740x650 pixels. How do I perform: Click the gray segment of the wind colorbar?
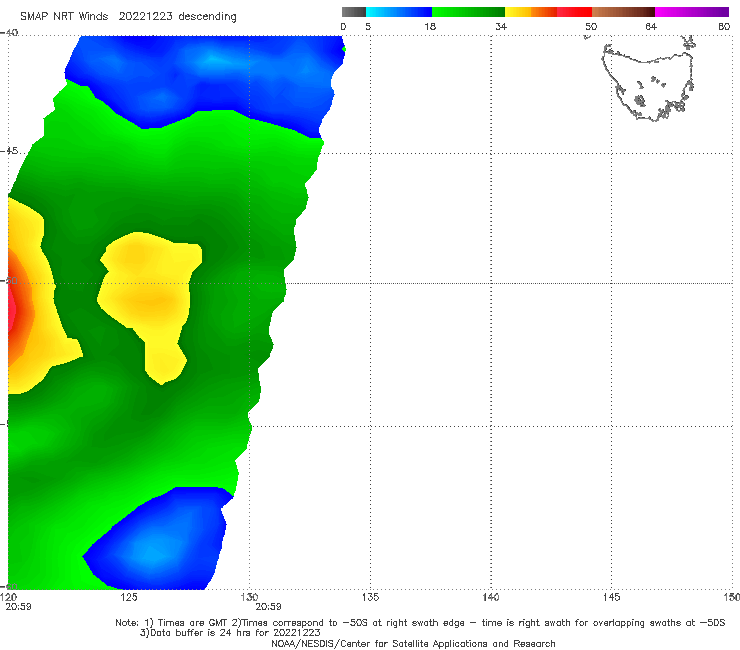click(354, 12)
